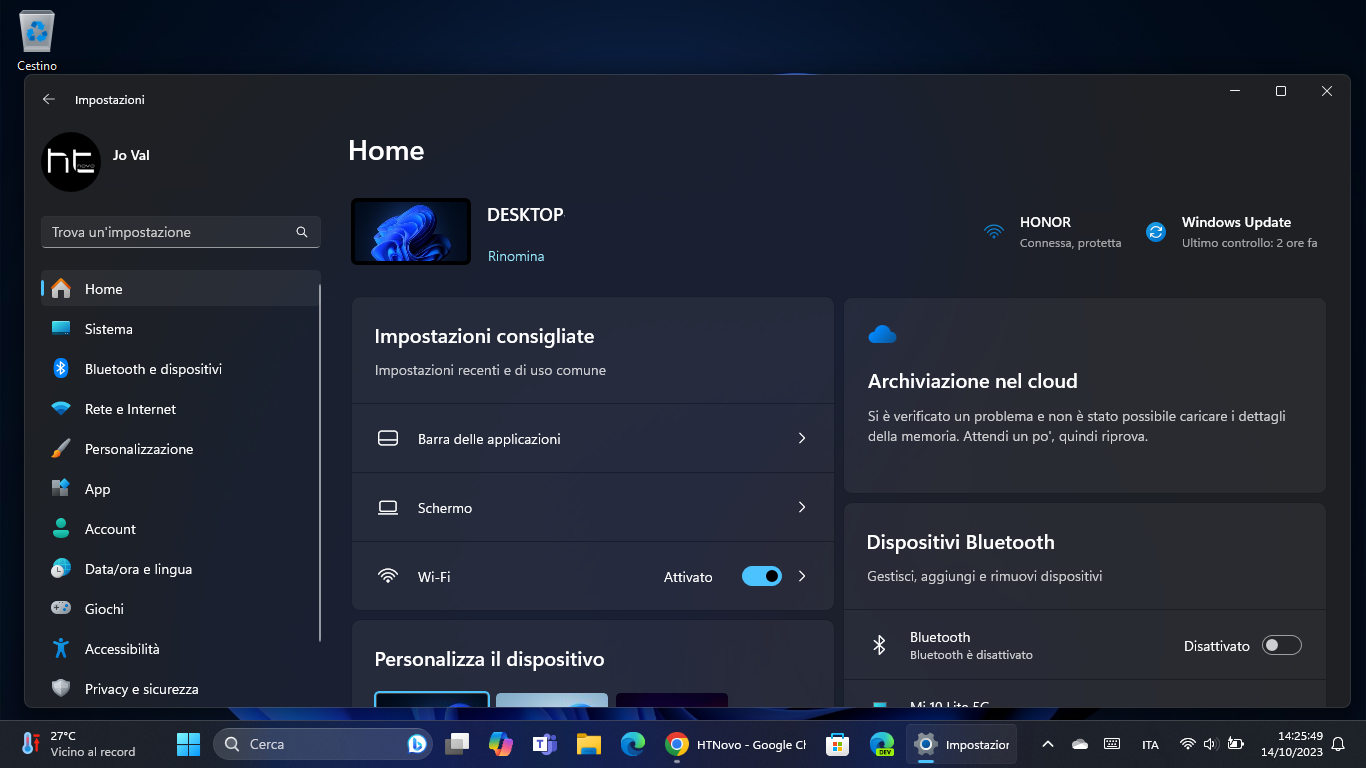Click the ITA language indicator

coord(1150,744)
